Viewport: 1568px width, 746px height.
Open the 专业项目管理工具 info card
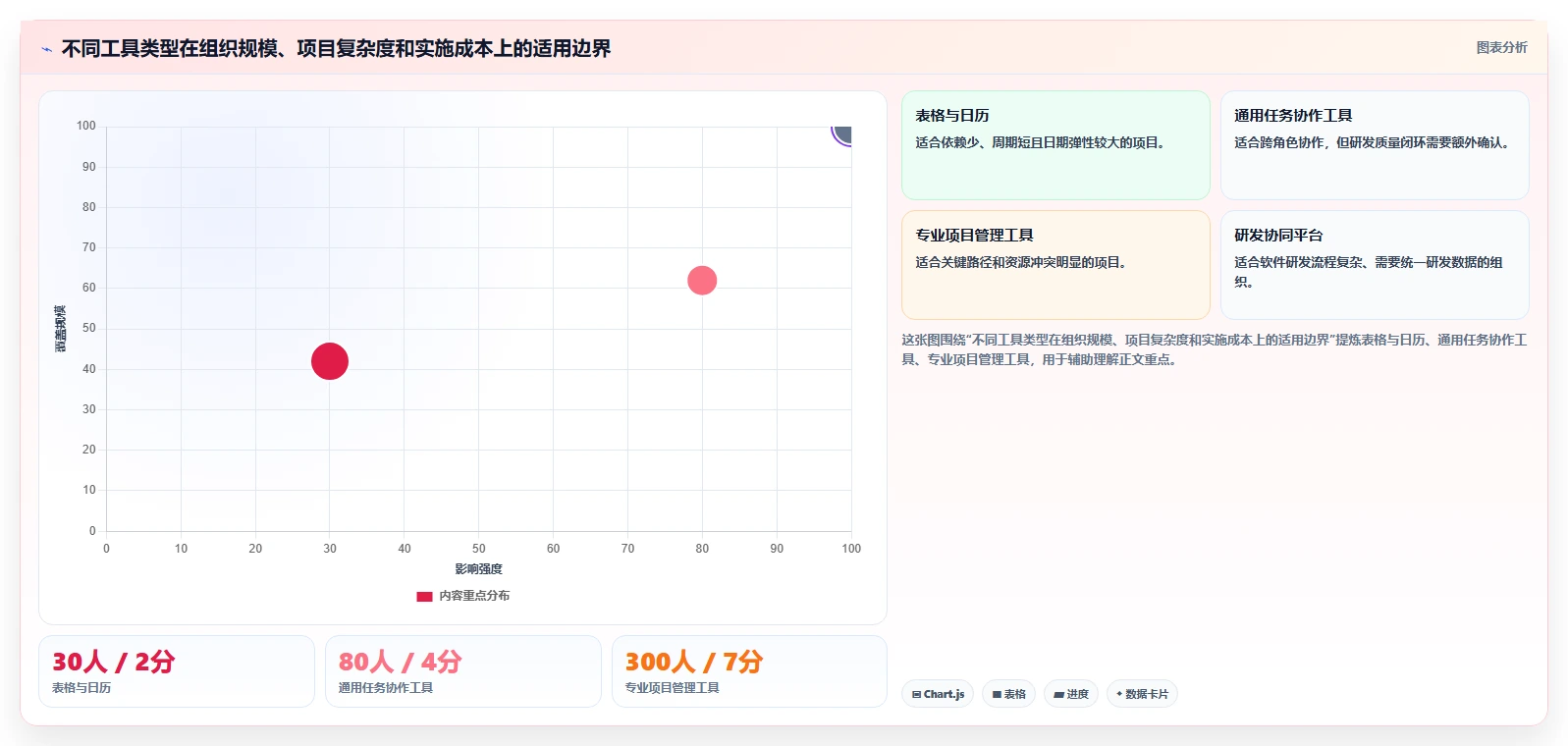tap(1055, 265)
